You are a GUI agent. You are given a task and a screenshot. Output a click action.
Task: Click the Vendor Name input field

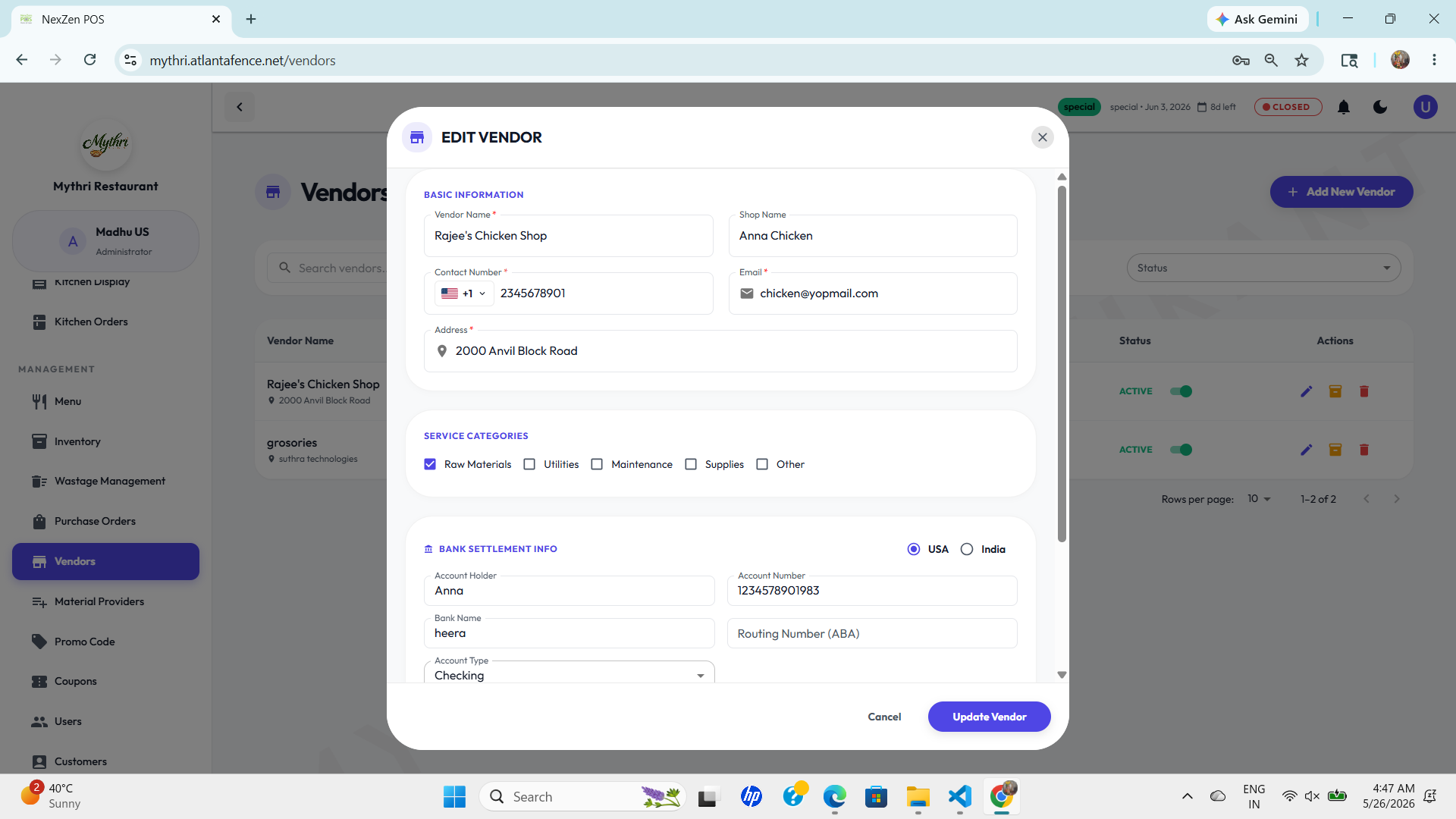tap(569, 236)
